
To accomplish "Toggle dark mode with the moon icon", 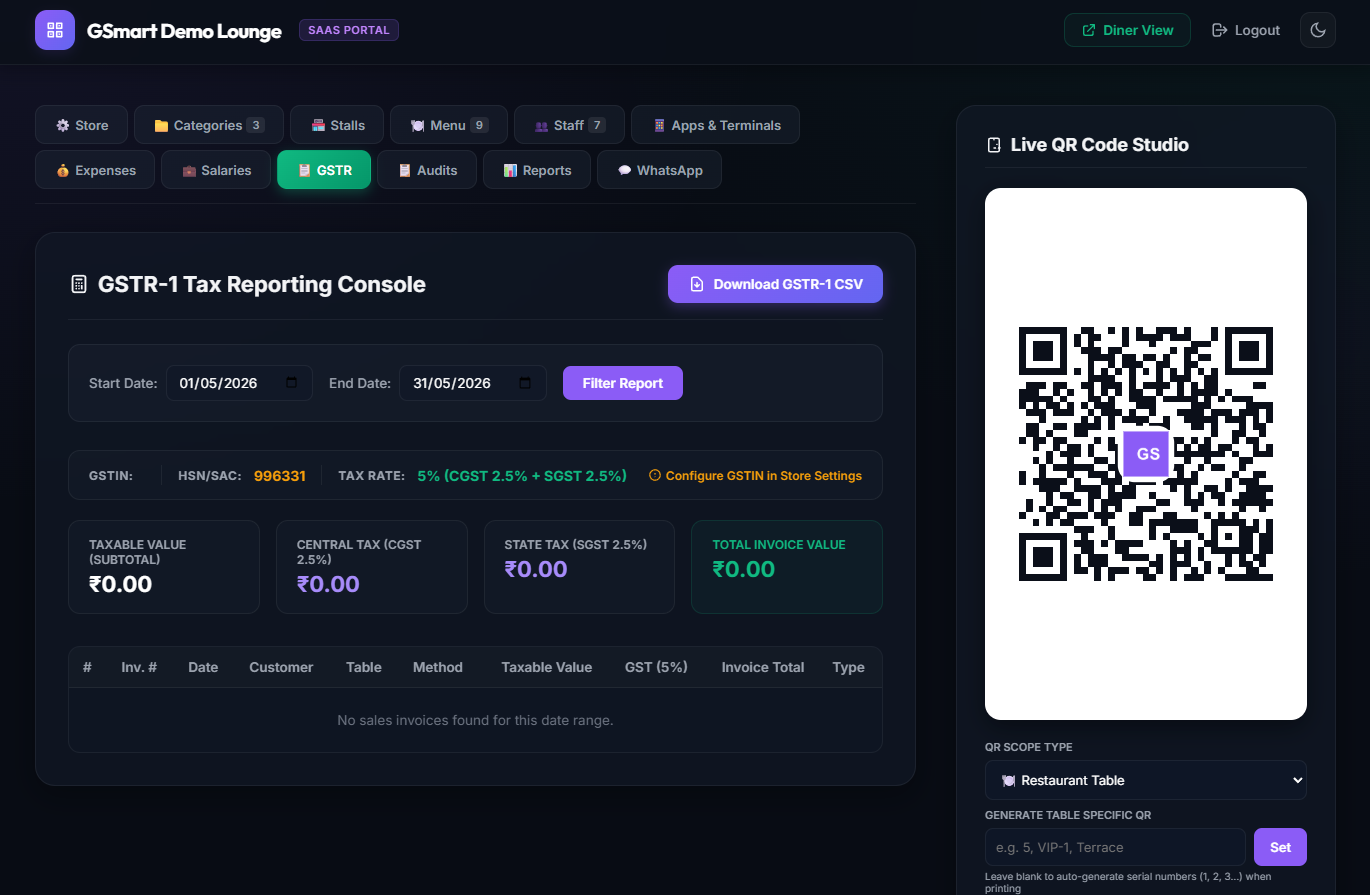I will [x=1318, y=30].
